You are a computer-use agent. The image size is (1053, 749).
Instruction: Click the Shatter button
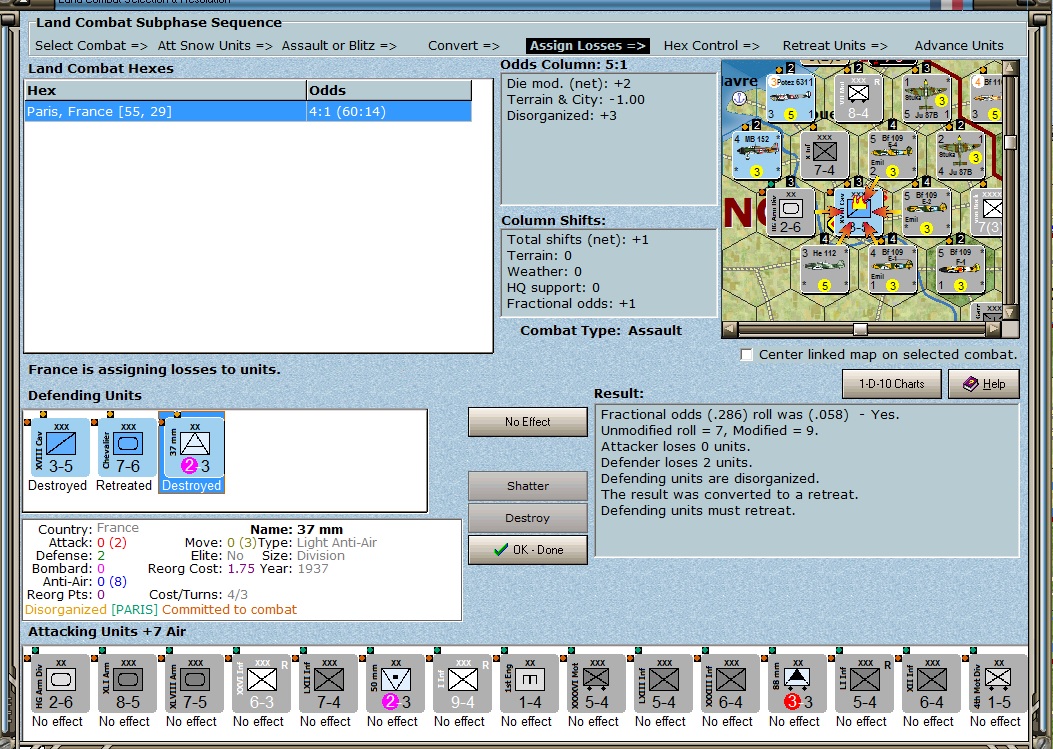(x=528, y=486)
